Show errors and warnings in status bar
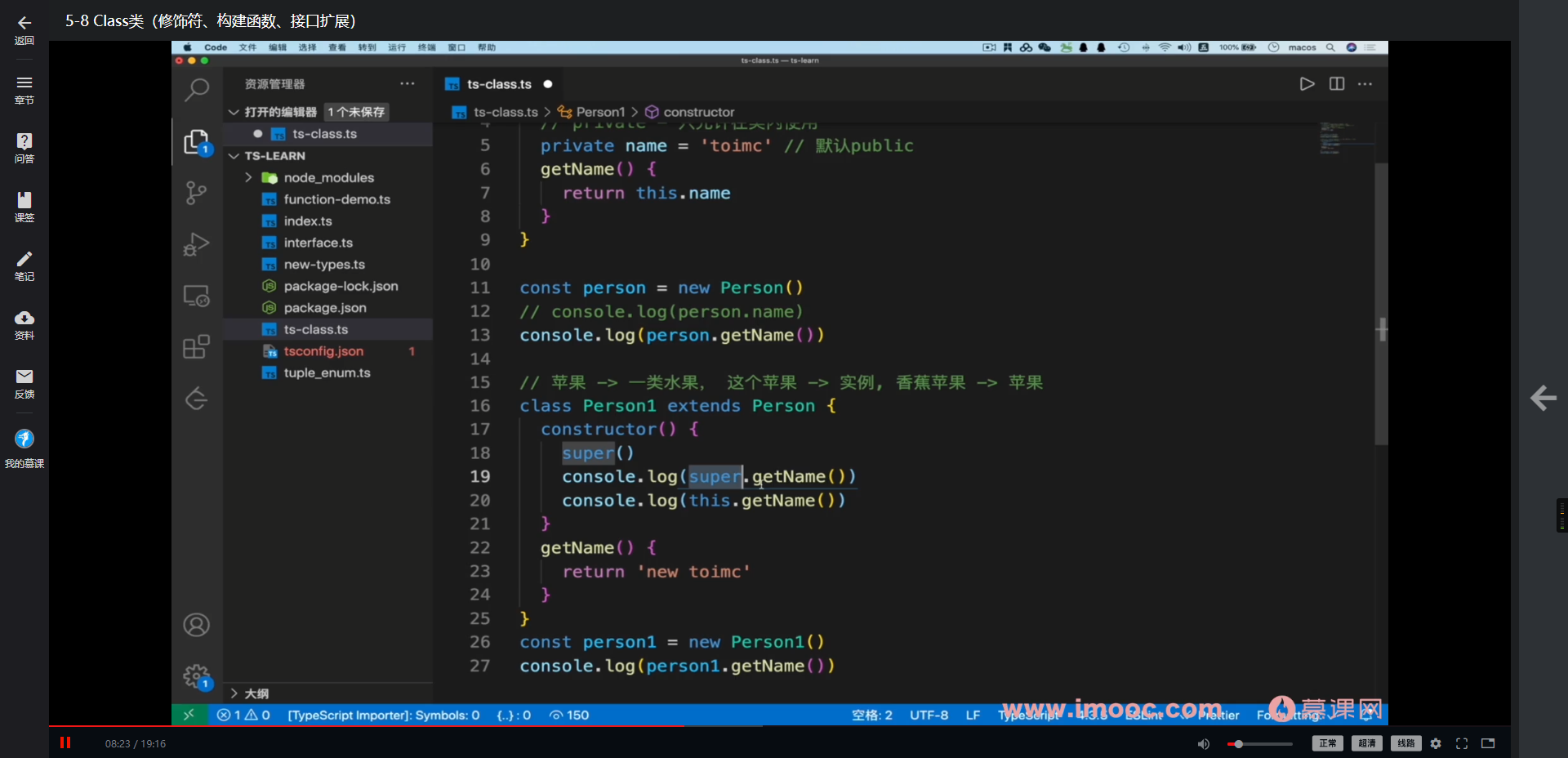 coord(243,715)
